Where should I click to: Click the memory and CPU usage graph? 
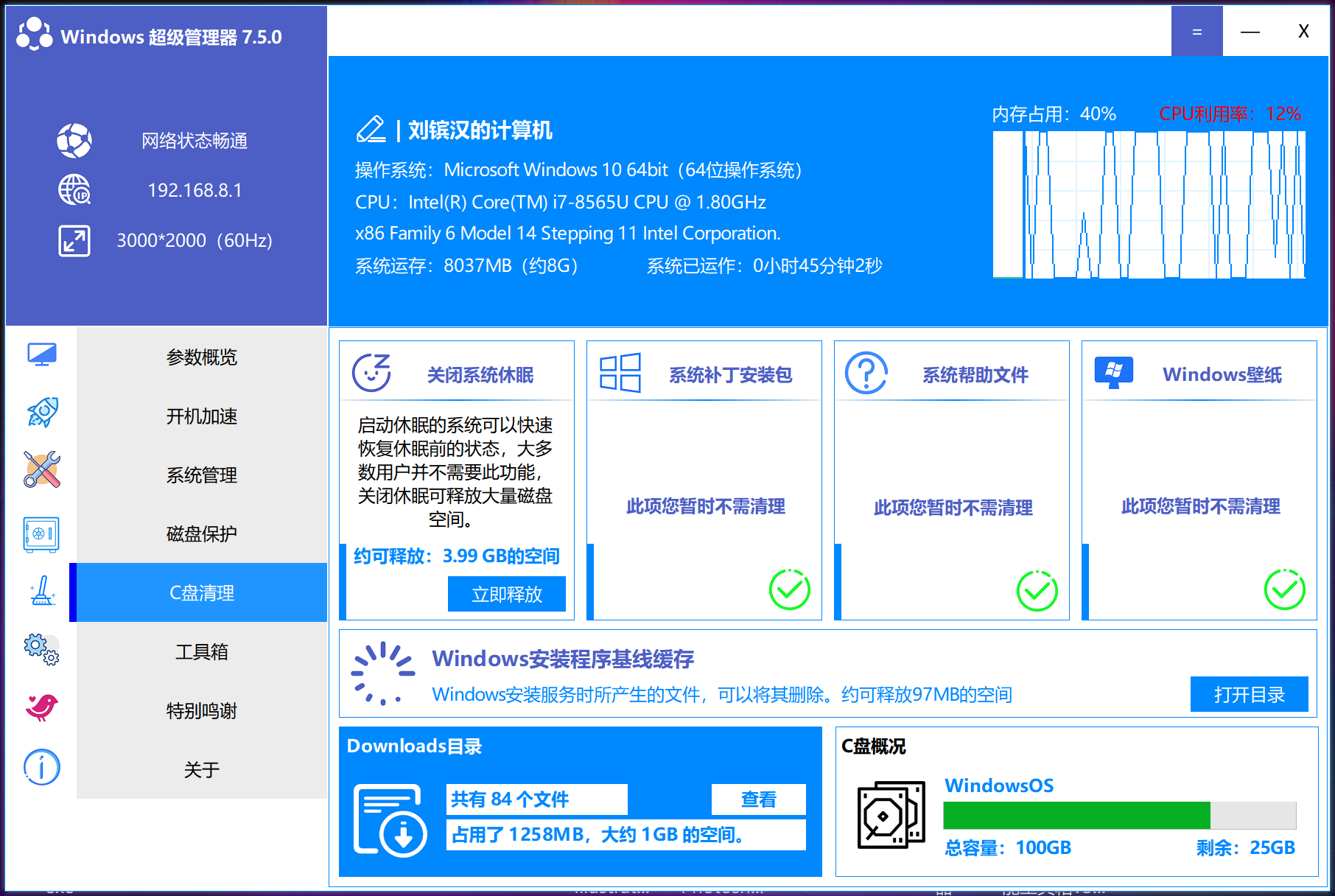tap(1149, 205)
